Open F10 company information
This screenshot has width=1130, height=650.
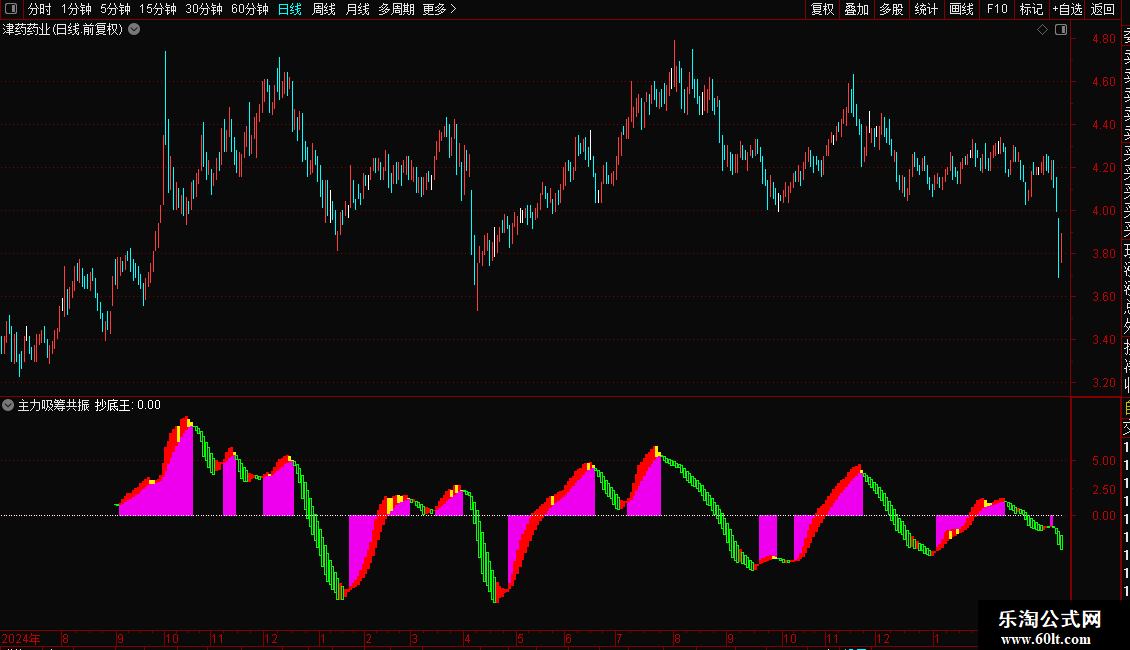pos(997,9)
